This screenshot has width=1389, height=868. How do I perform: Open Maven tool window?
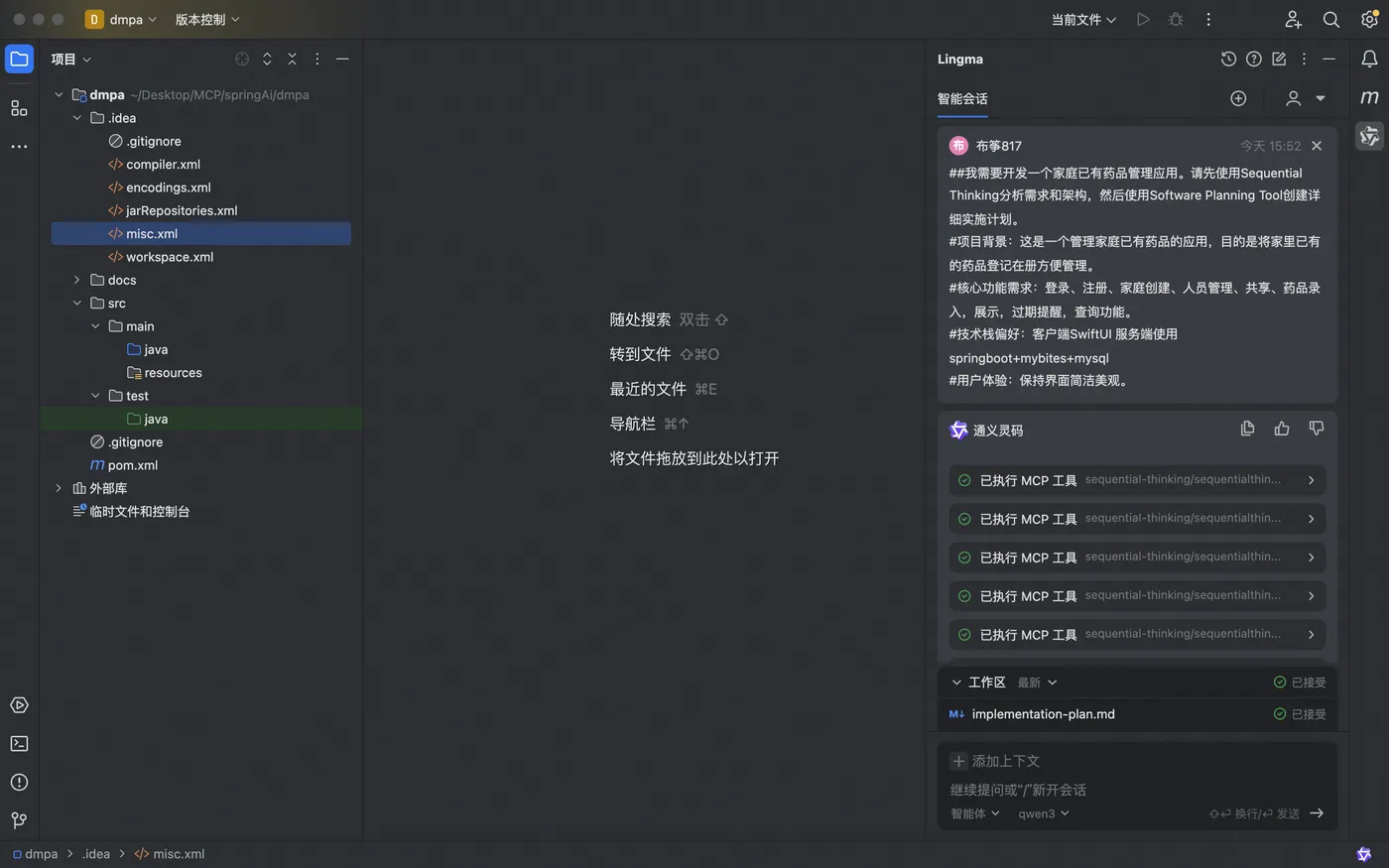point(1369,97)
